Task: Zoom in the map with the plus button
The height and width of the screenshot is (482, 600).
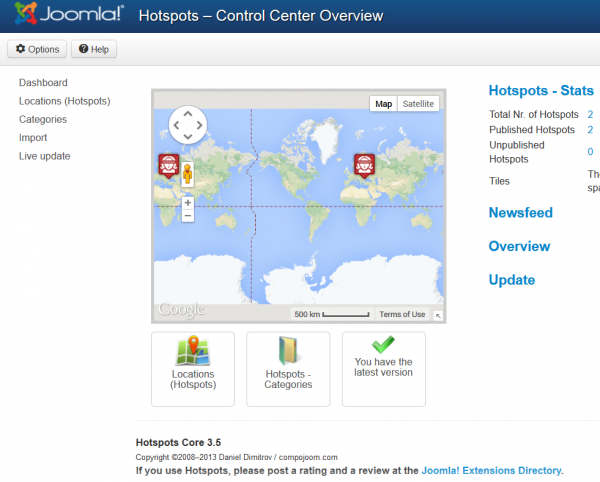Action: [187, 203]
